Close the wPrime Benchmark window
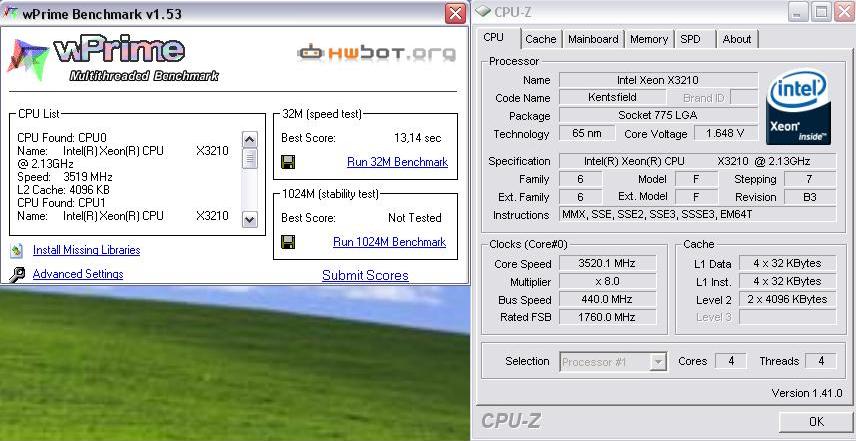This screenshot has height=441, width=856. tap(455, 14)
